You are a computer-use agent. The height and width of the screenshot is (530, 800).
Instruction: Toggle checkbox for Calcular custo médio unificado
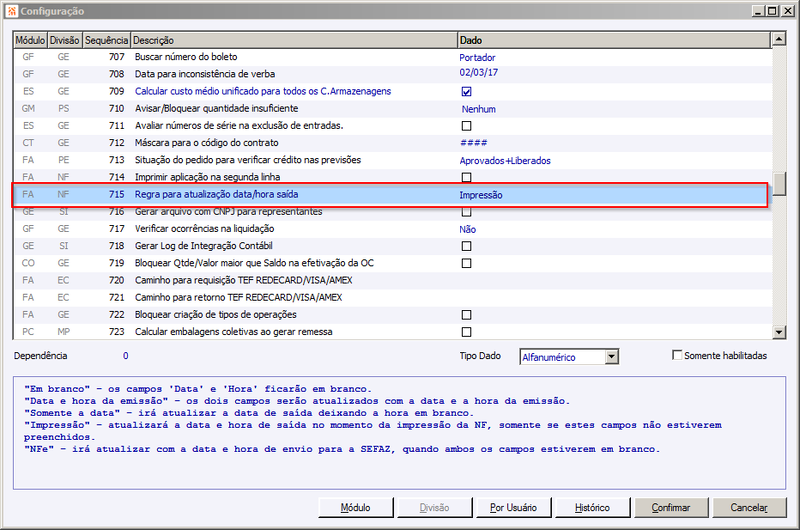pyautogui.click(x=466, y=92)
